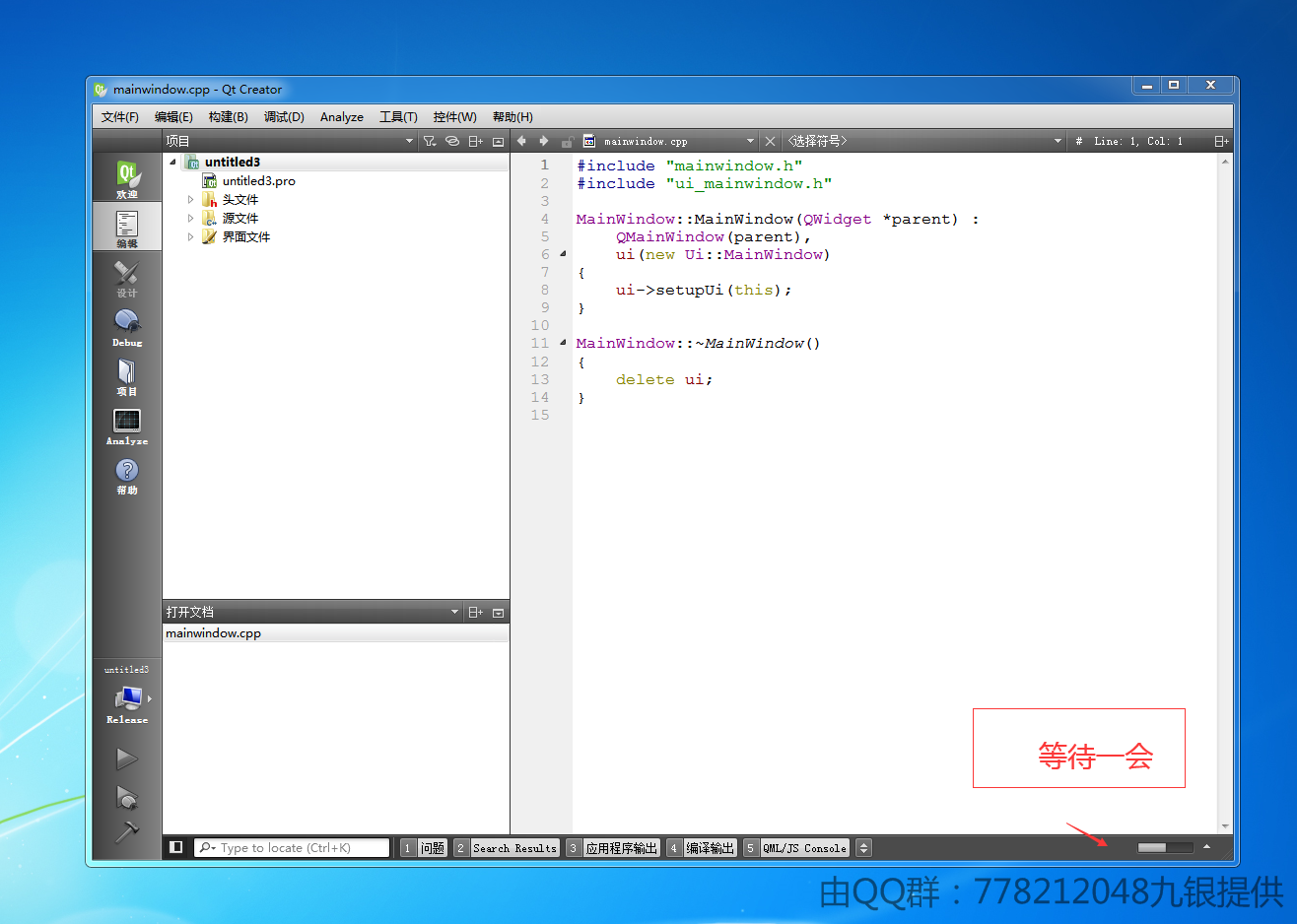Show the Search Results pane

pos(507,848)
